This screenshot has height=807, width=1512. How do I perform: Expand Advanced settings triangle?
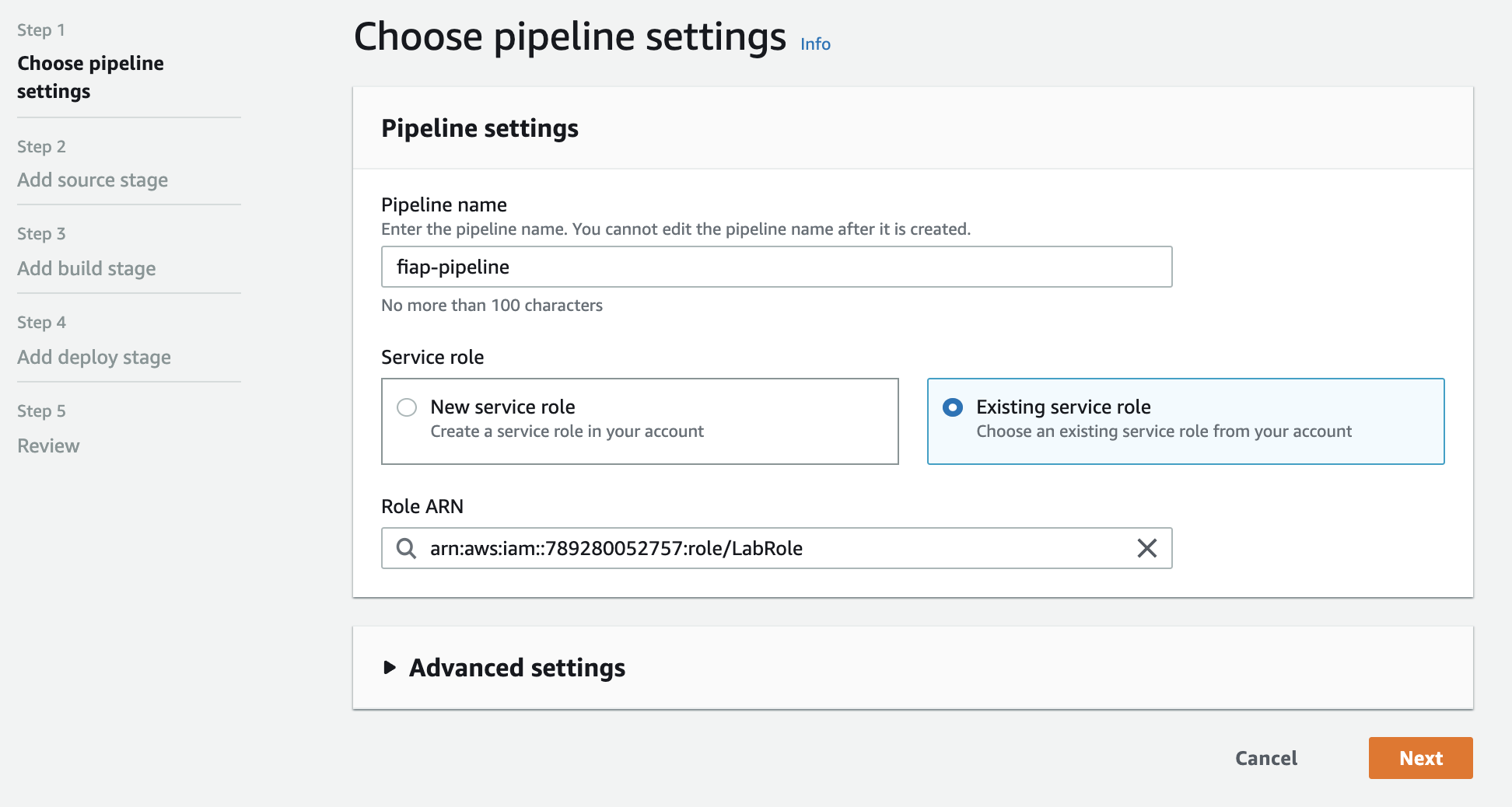tap(390, 668)
